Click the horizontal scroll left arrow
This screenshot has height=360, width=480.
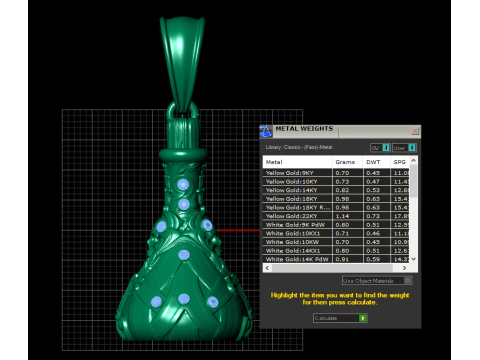coord(267,268)
